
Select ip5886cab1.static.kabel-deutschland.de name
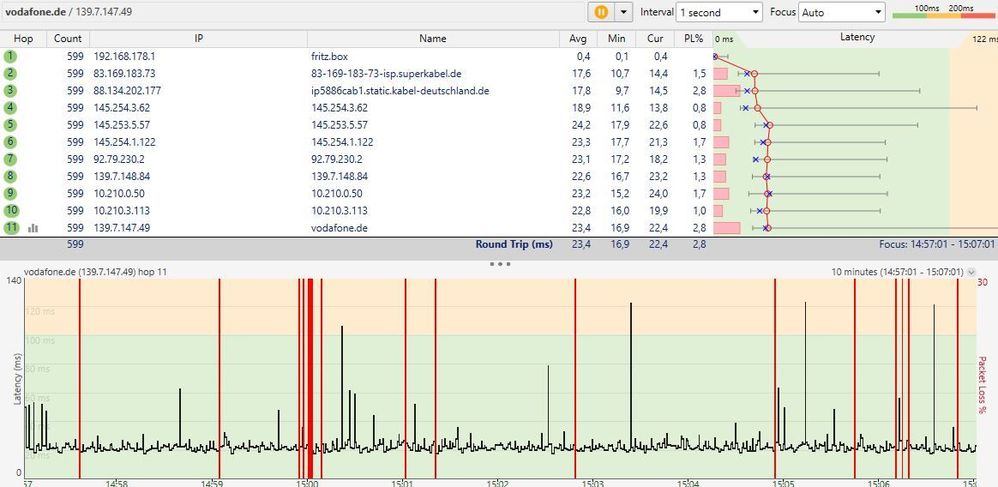400,91
